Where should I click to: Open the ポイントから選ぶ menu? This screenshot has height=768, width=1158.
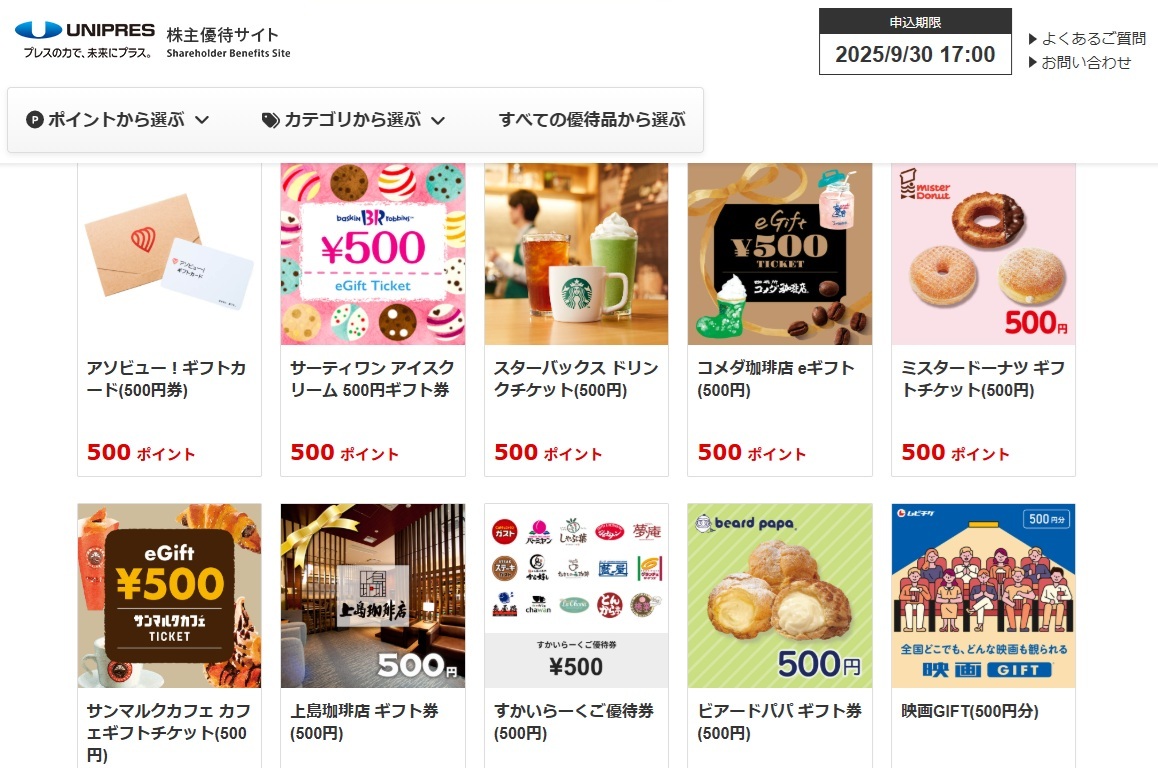click(x=117, y=120)
